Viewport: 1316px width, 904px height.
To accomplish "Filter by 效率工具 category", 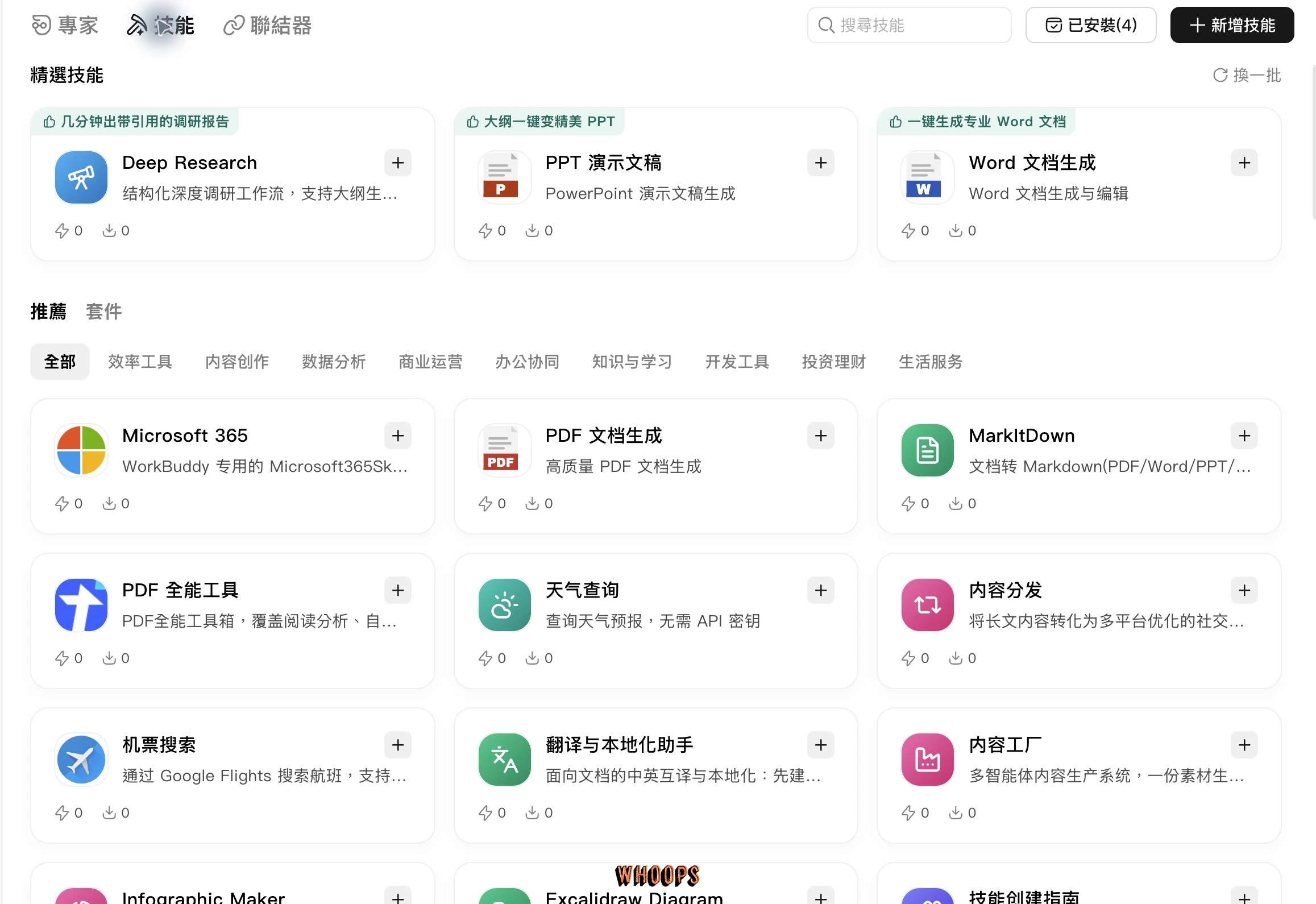I will point(140,362).
